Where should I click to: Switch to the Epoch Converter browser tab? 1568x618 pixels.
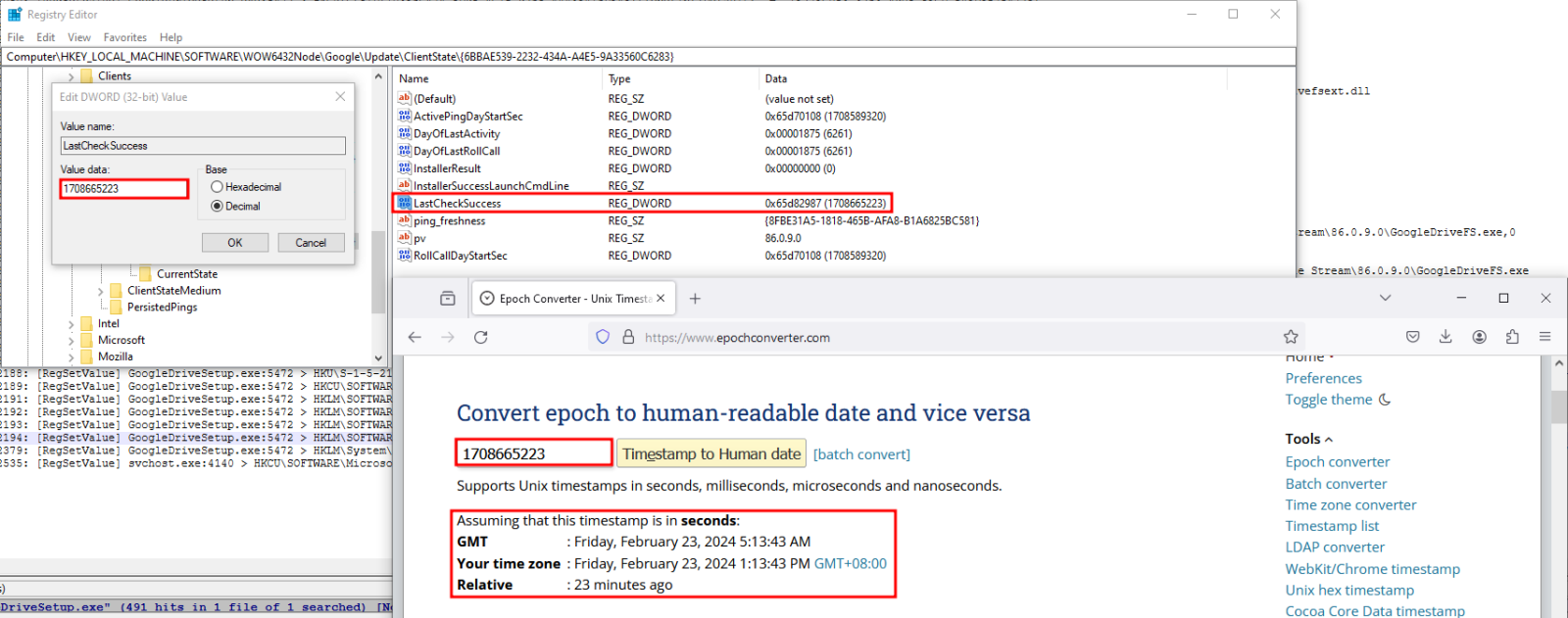(x=572, y=299)
